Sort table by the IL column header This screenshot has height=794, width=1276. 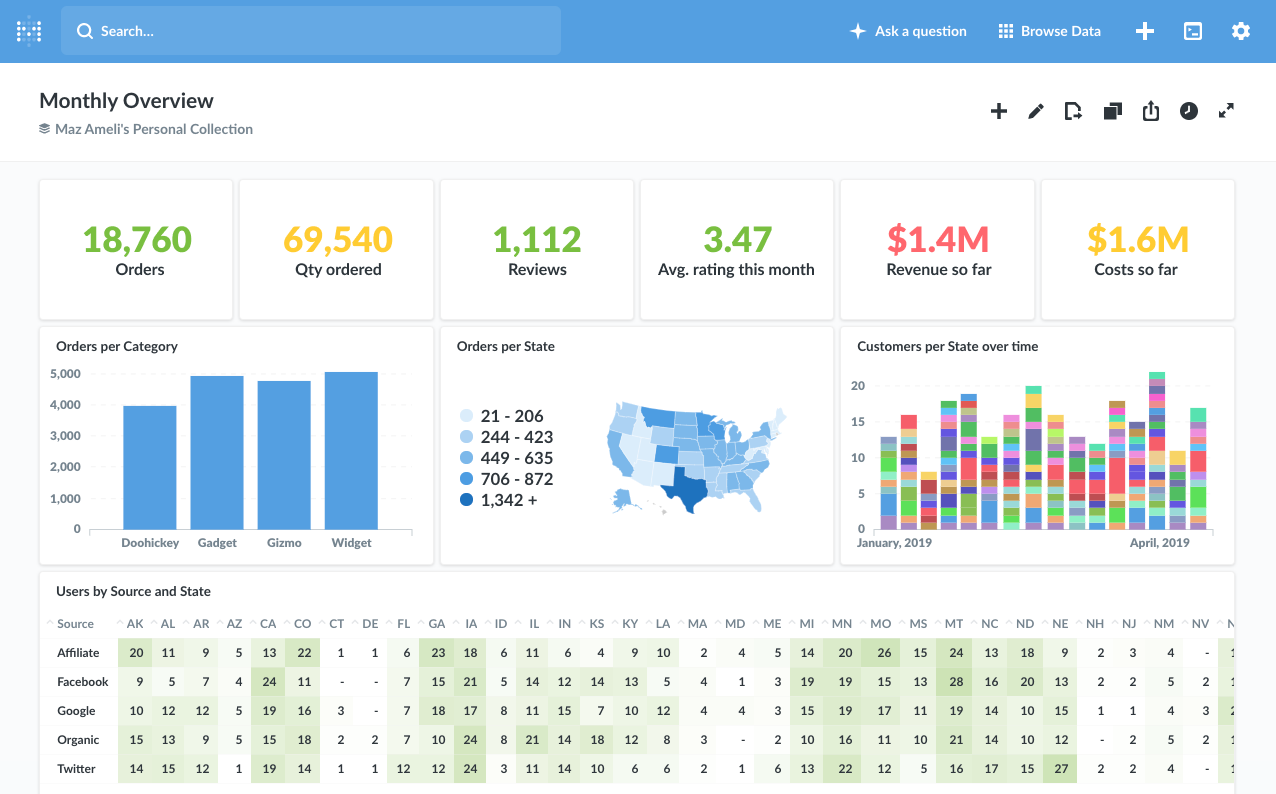point(534,624)
